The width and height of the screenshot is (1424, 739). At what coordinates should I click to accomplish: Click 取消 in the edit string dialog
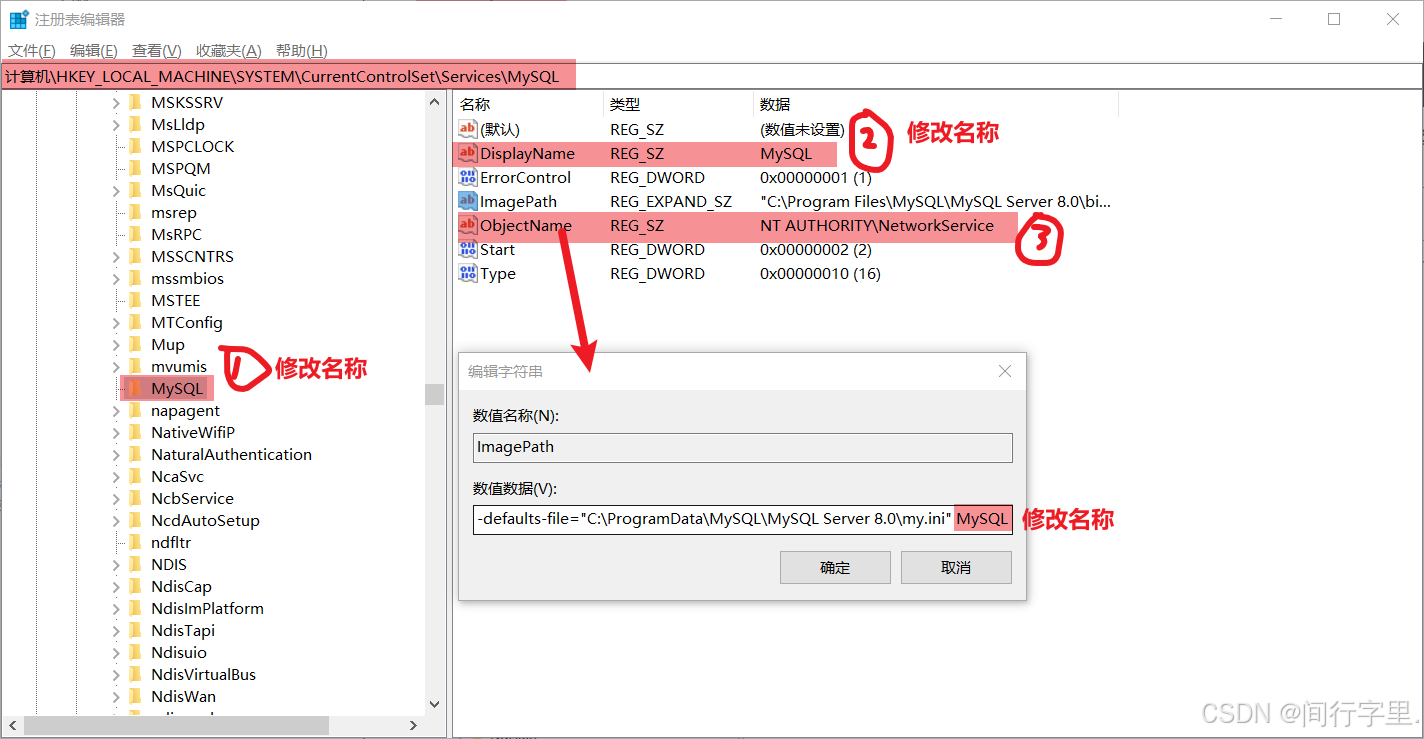coord(956,567)
